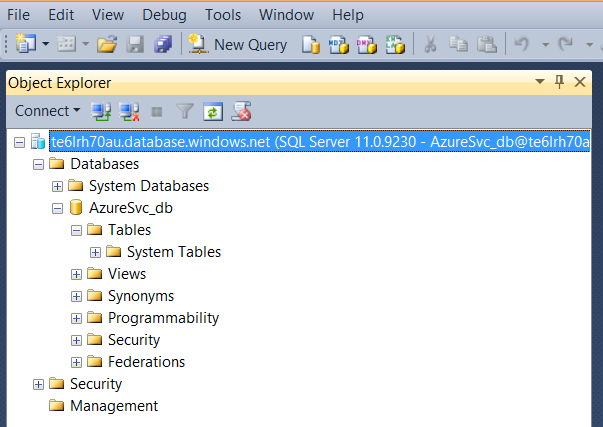The image size is (603, 427).
Task: Open the Connect dropdown in Object Explorer
Action: click(x=47, y=111)
